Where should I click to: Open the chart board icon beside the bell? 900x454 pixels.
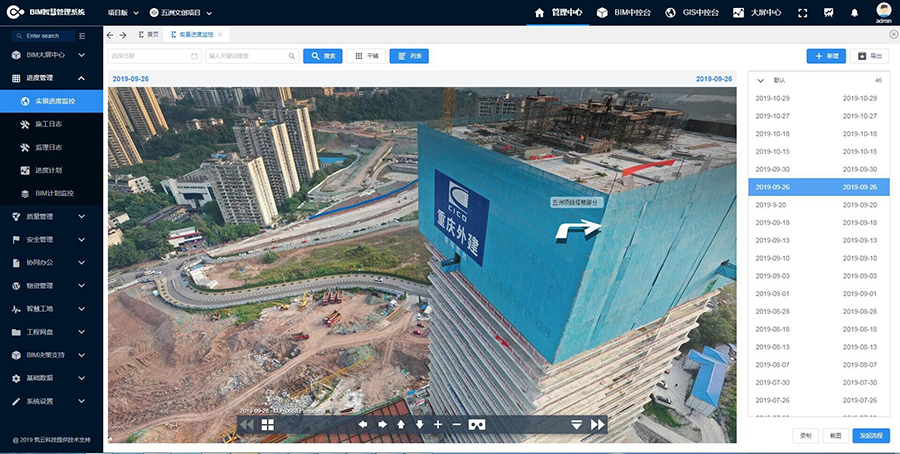click(x=828, y=13)
